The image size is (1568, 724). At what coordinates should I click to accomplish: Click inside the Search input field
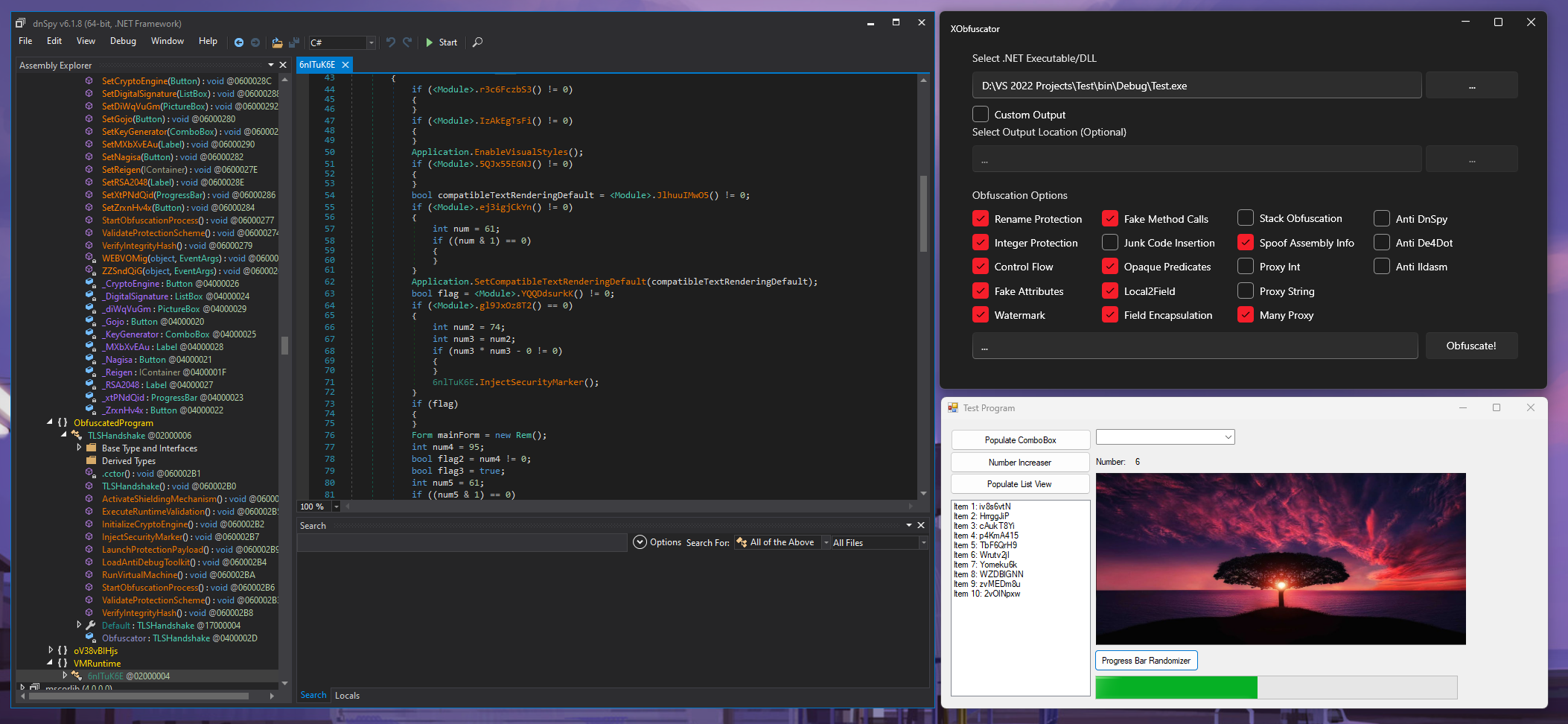coord(462,542)
